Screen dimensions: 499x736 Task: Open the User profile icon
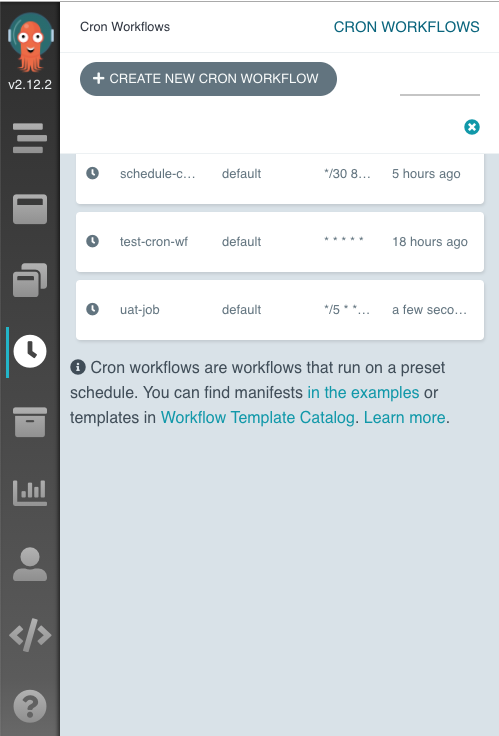point(30,564)
